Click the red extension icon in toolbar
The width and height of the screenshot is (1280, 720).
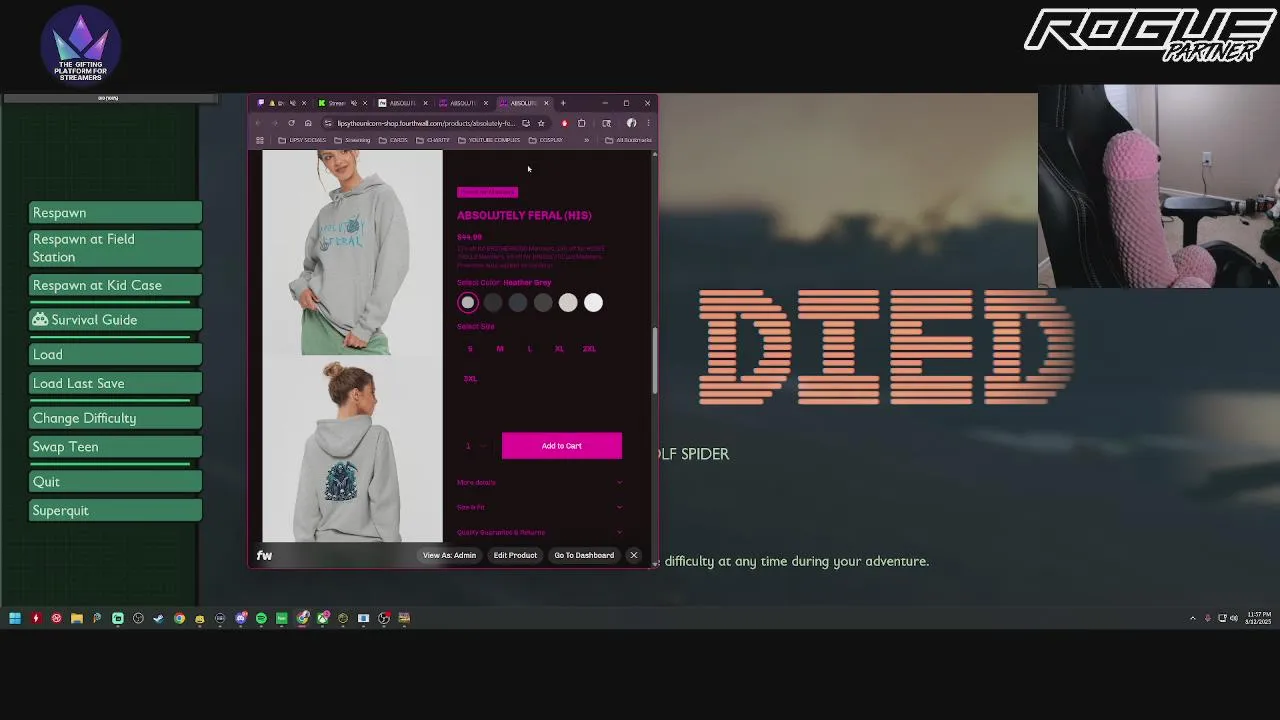(565, 123)
